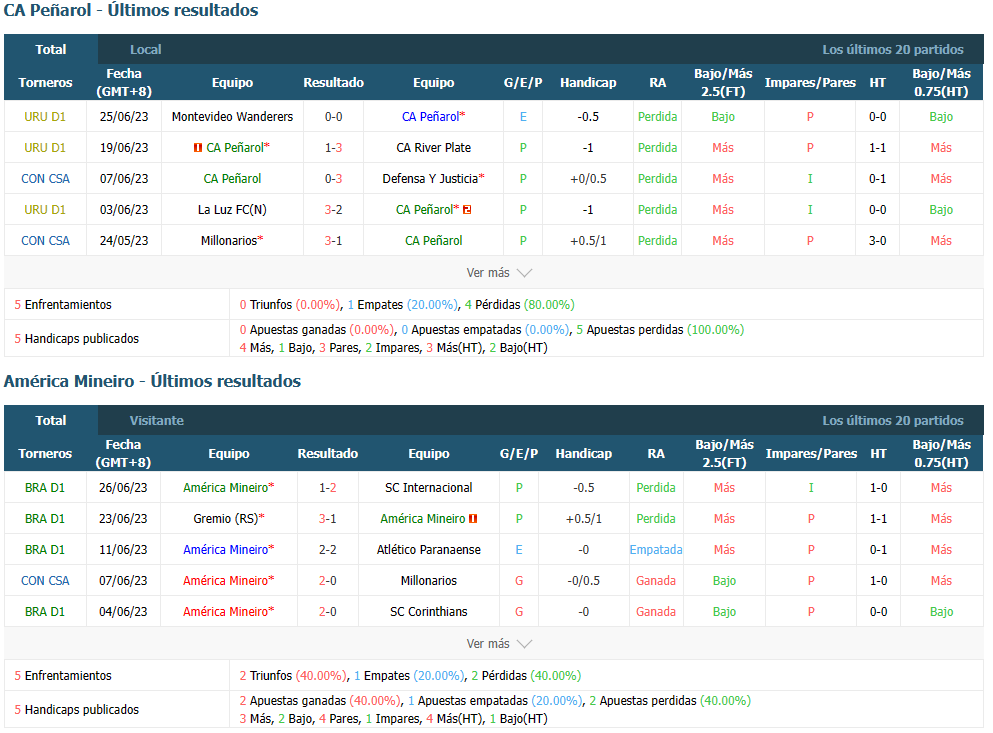Viewport: 993px width, 733px height.
Task: Click 'Ganada' RA cell in Millonarios row
Action: (656, 581)
